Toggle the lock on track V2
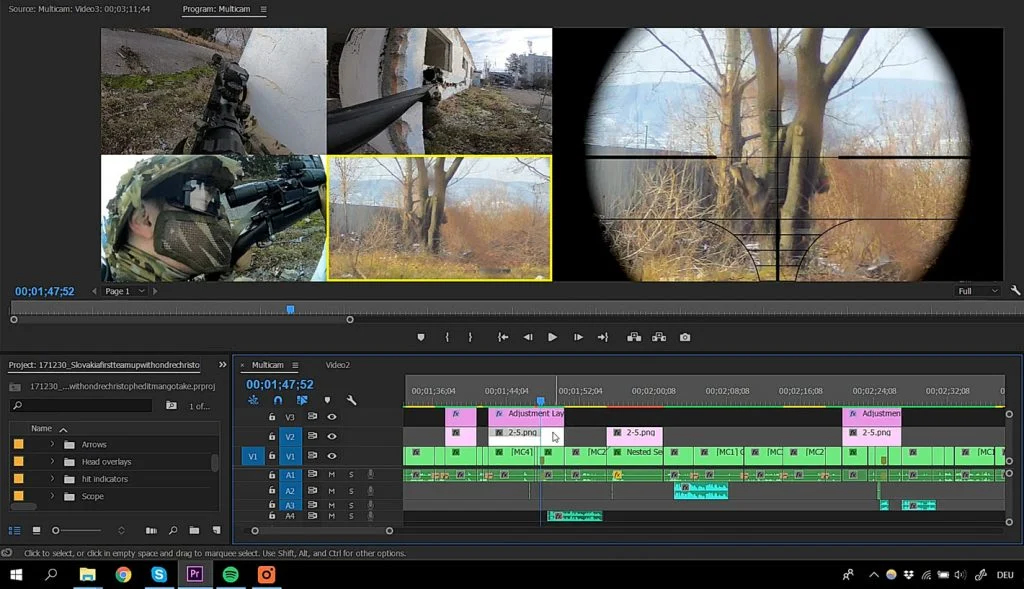Image resolution: width=1024 pixels, height=589 pixels. (x=272, y=437)
